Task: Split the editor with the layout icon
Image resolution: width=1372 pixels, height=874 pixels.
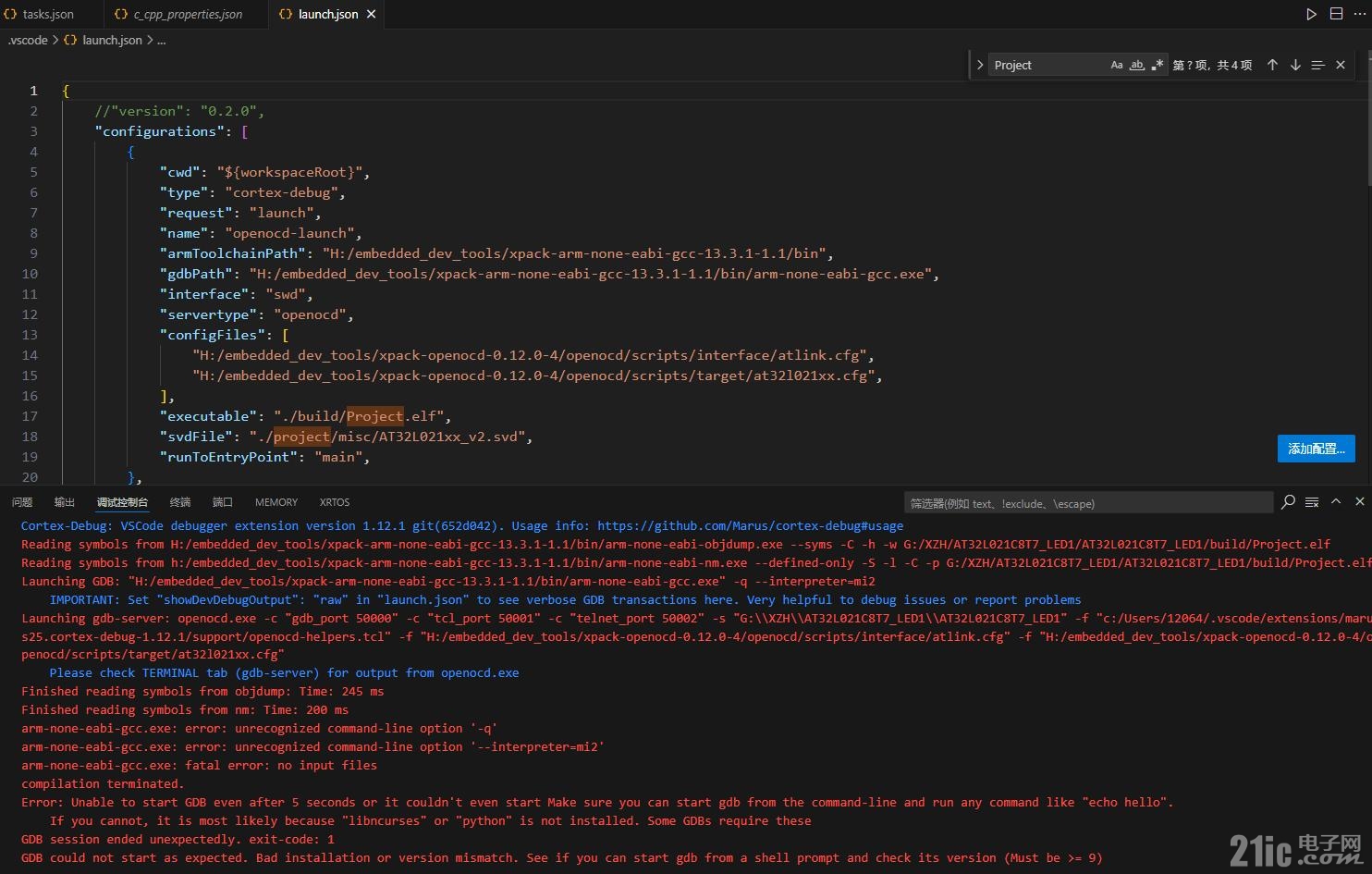Action: click(x=1336, y=14)
